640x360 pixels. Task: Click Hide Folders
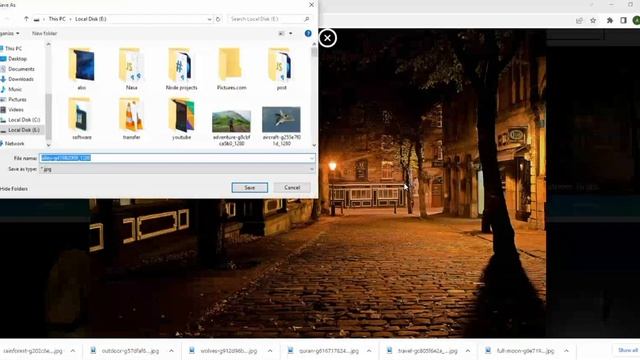click(14, 189)
